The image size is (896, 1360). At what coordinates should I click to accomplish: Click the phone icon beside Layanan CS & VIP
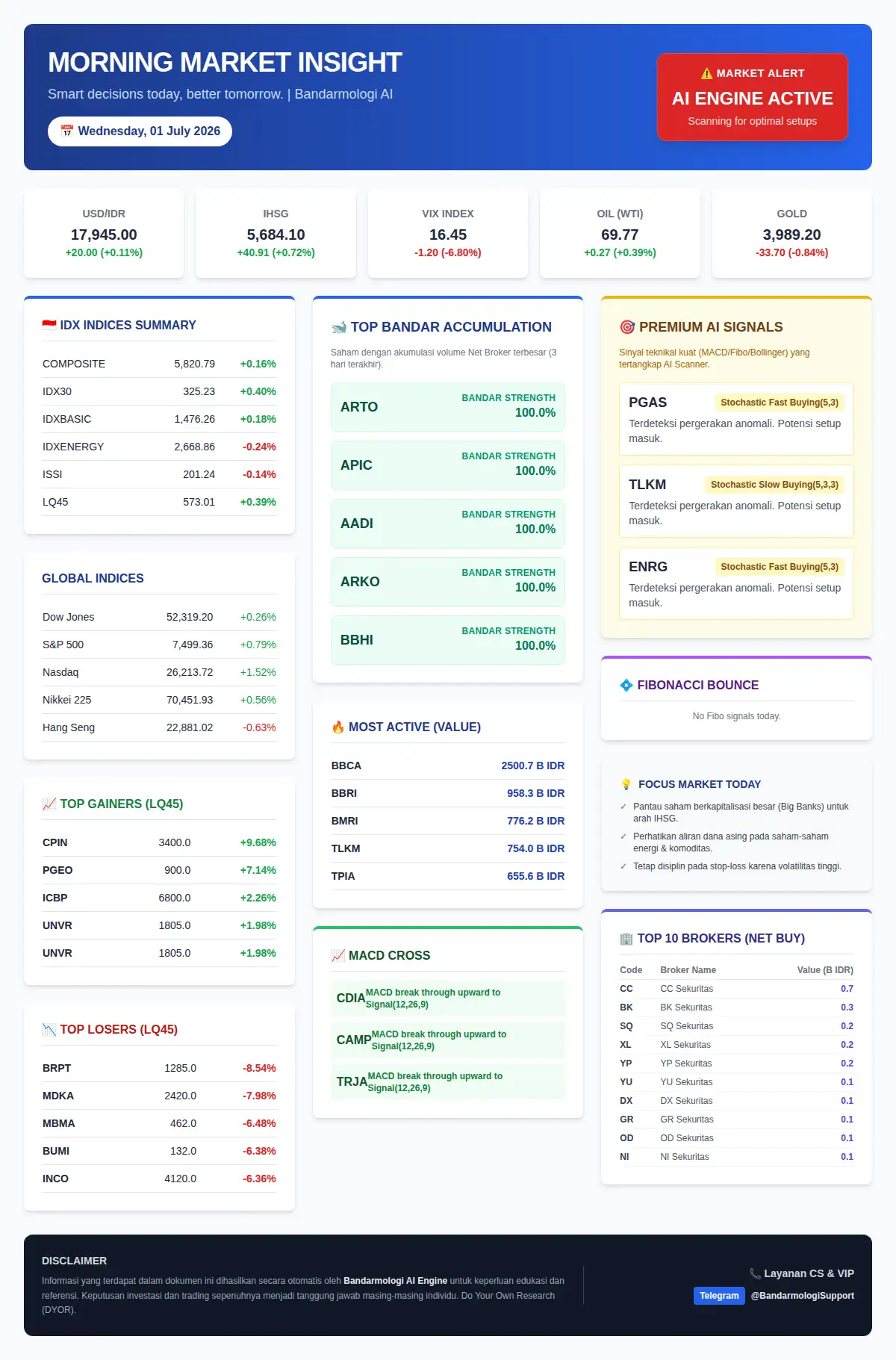[755, 1273]
